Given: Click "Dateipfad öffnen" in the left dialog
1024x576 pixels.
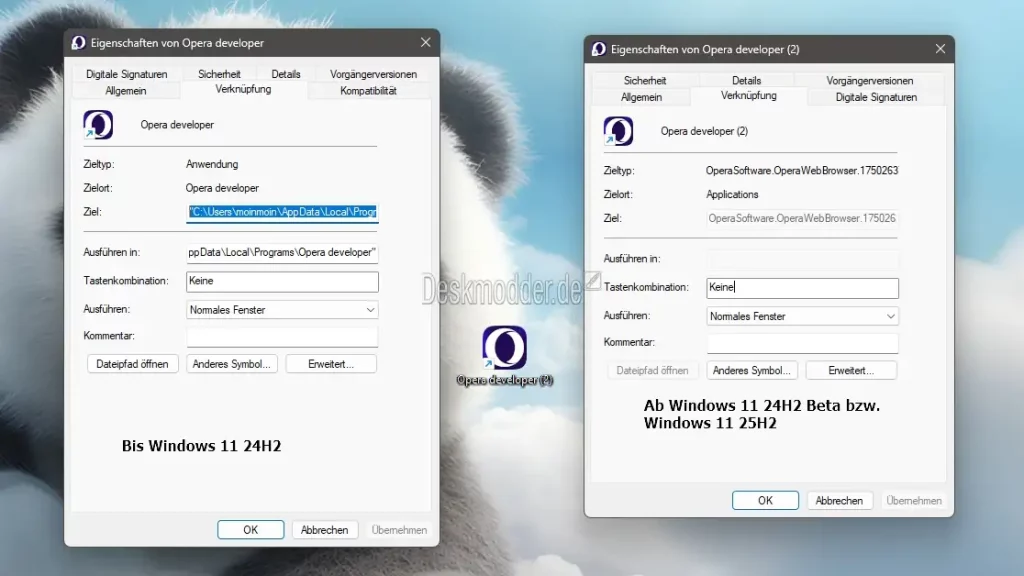Looking at the screenshot, I should click(x=132, y=363).
